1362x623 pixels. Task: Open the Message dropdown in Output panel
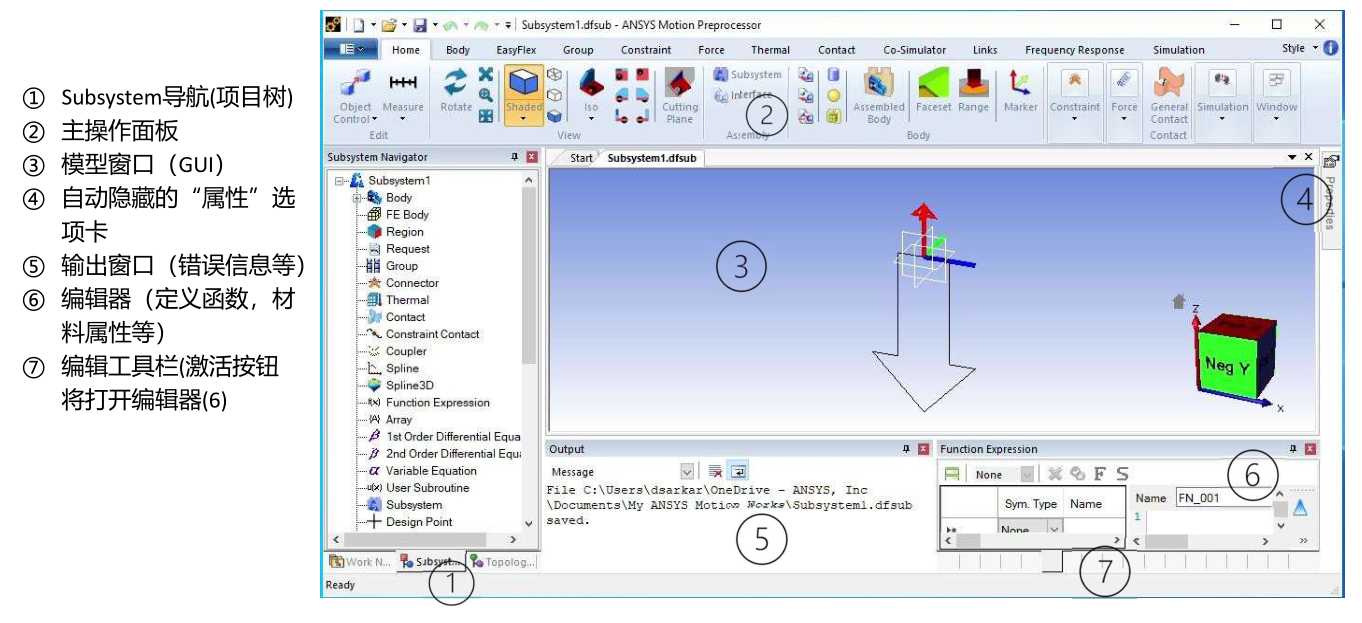(687, 471)
